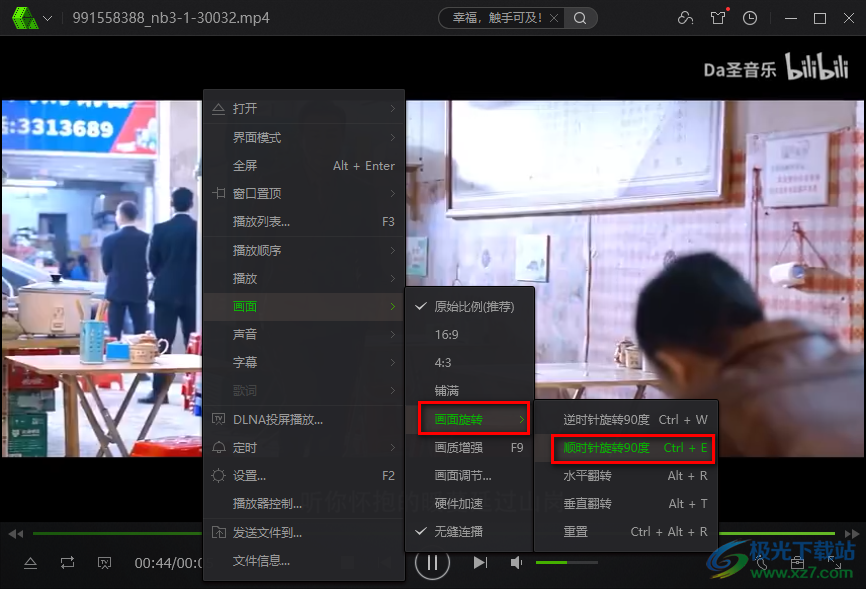Open 播放器控制... menu entry

point(304,503)
